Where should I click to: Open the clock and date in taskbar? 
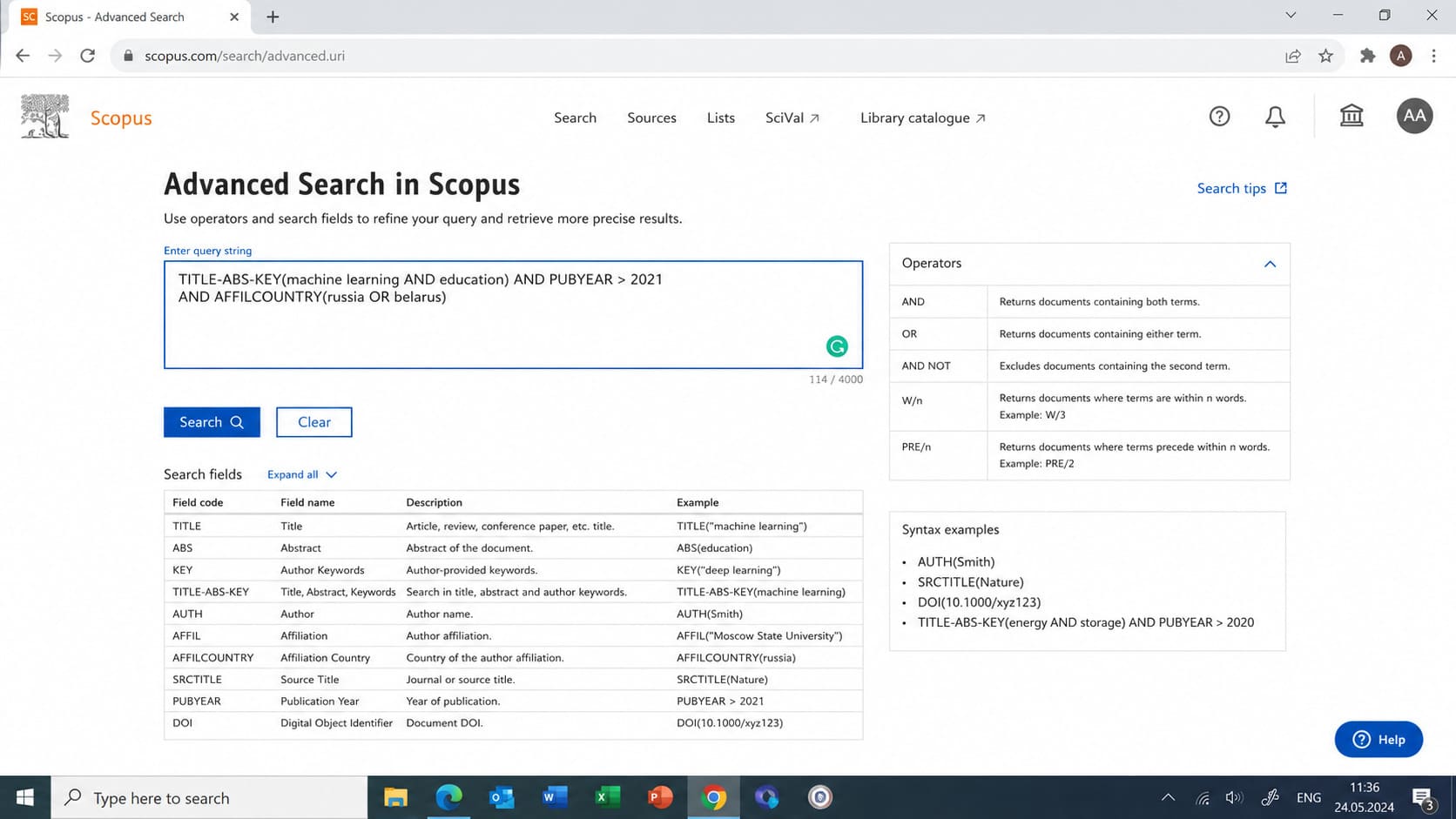pyautogui.click(x=1364, y=797)
